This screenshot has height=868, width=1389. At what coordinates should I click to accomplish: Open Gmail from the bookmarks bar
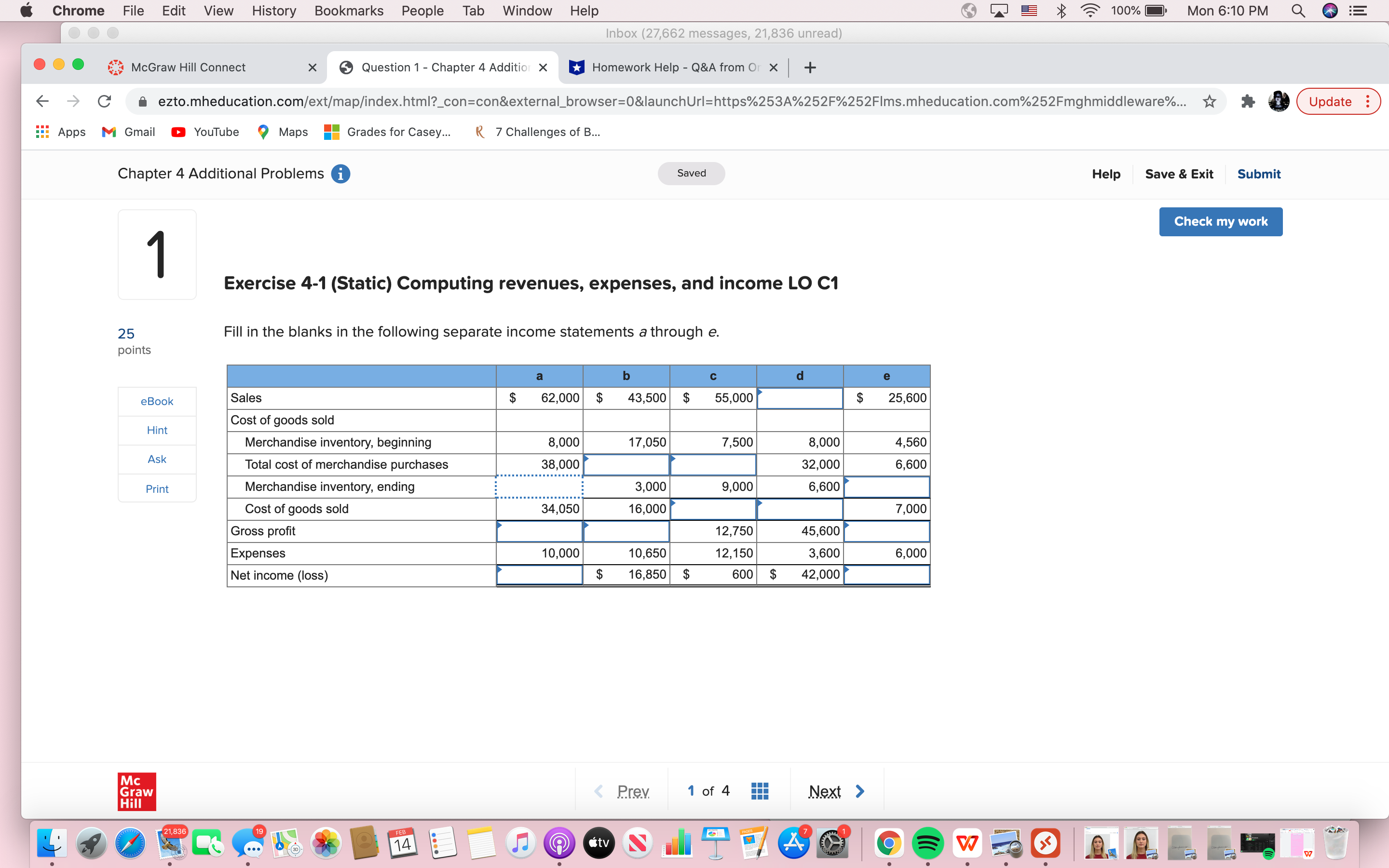point(127,132)
